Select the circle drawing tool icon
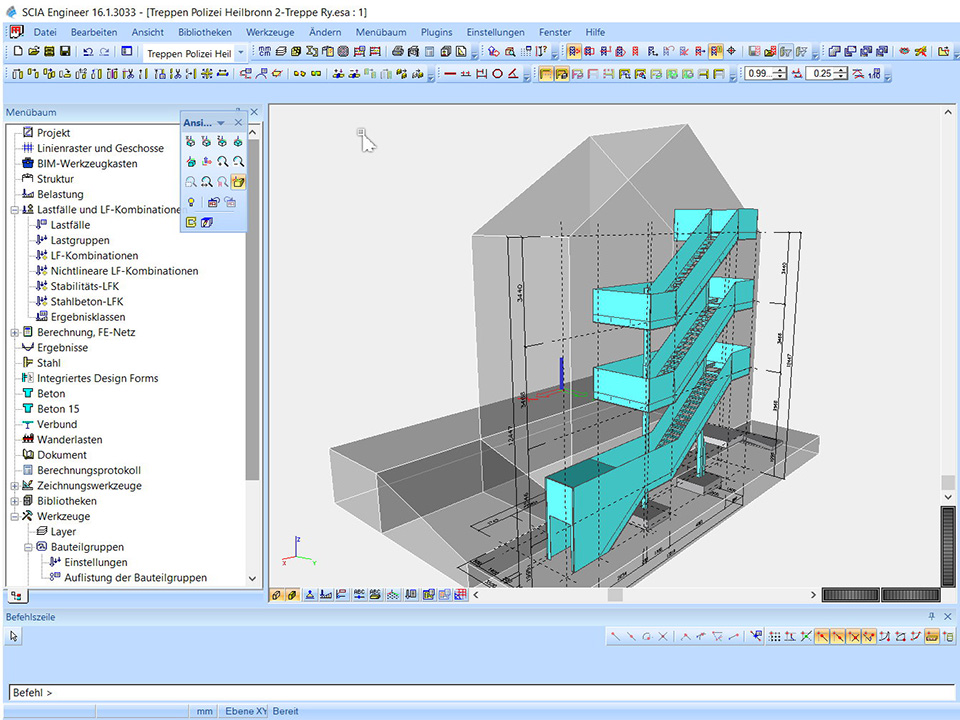Viewport: 960px width, 720px height. [x=497, y=73]
